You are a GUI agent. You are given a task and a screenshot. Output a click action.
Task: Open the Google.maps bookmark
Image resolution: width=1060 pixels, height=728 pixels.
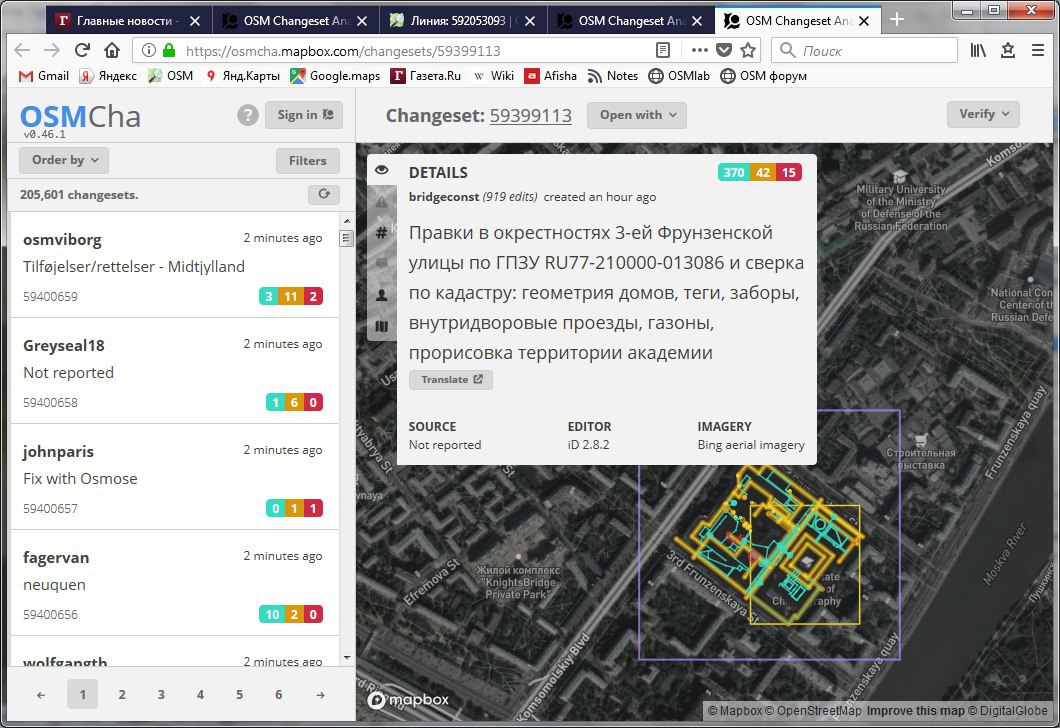tap(335, 76)
